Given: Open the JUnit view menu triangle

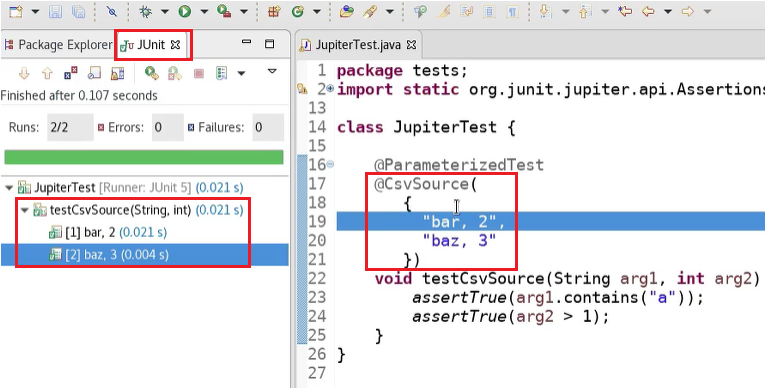Looking at the screenshot, I should pyautogui.click(x=272, y=71).
